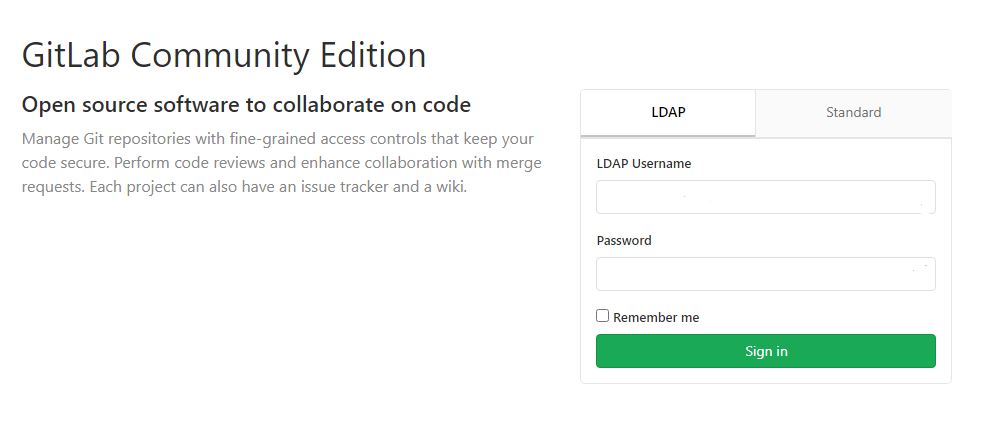Activate the LDAP authentication tab
Screen dimensions: 987x445
click(x=667, y=112)
